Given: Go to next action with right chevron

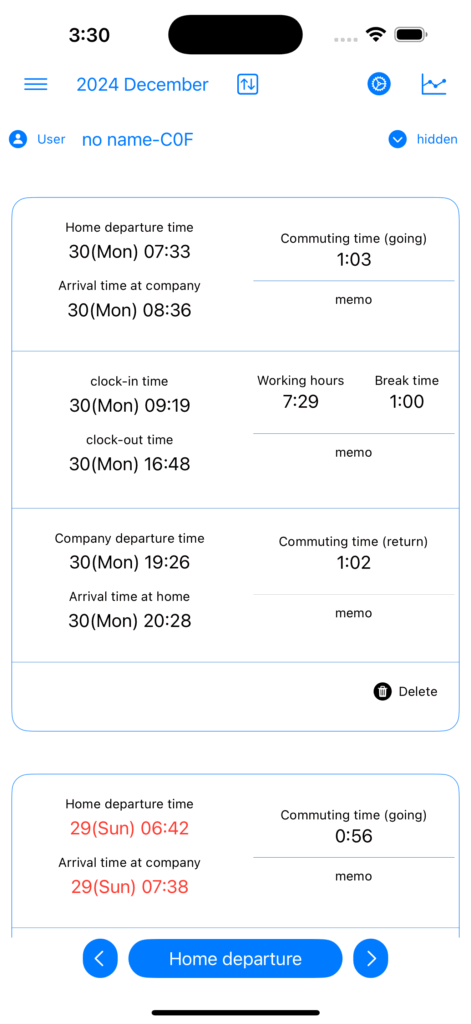Looking at the screenshot, I should click(x=371, y=958).
